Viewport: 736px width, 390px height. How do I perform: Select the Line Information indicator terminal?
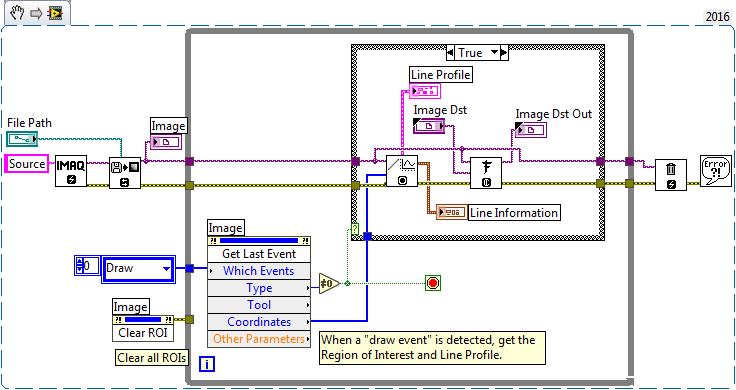click(x=452, y=213)
